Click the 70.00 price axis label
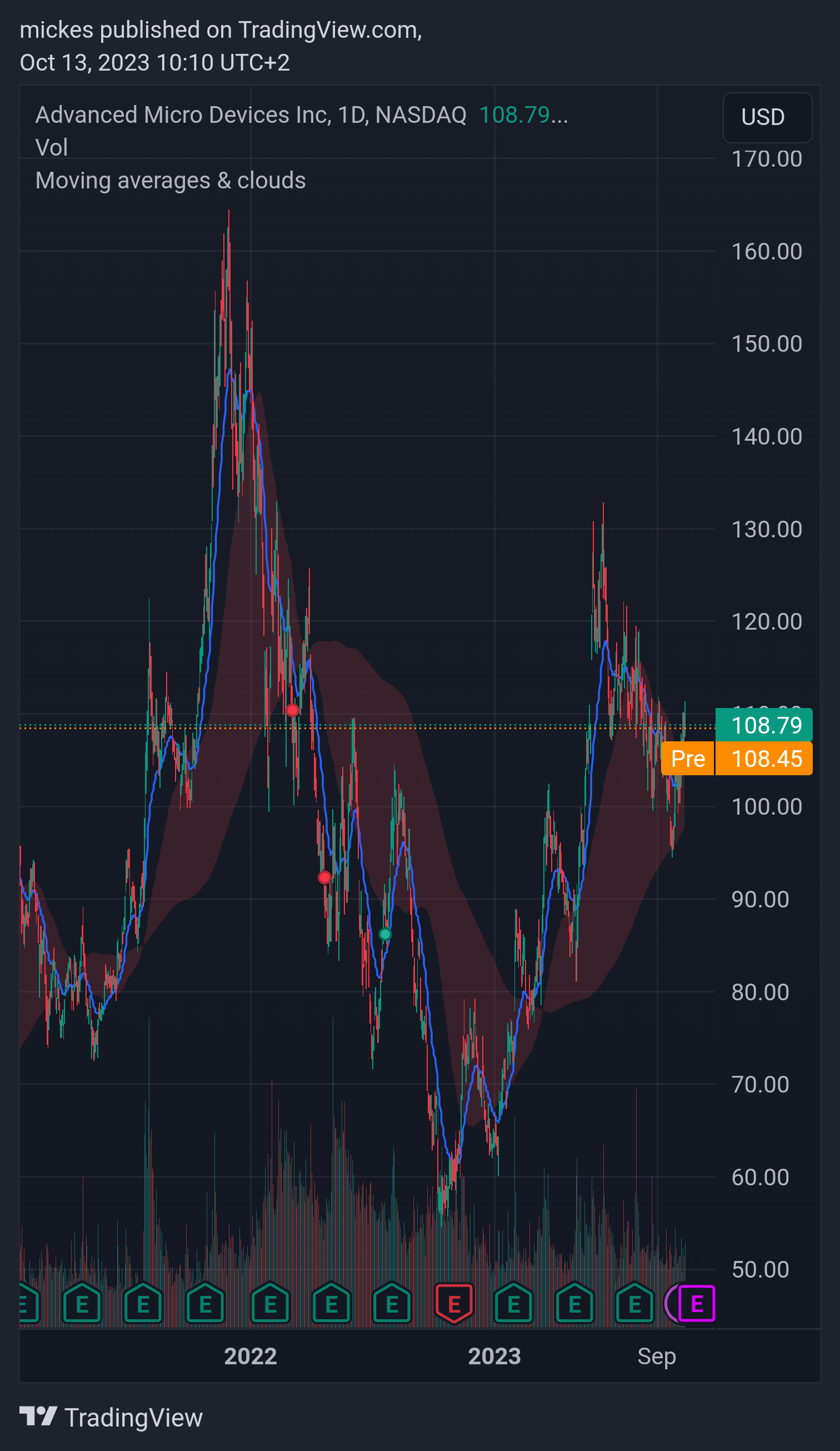 click(x=760, y=1084)
